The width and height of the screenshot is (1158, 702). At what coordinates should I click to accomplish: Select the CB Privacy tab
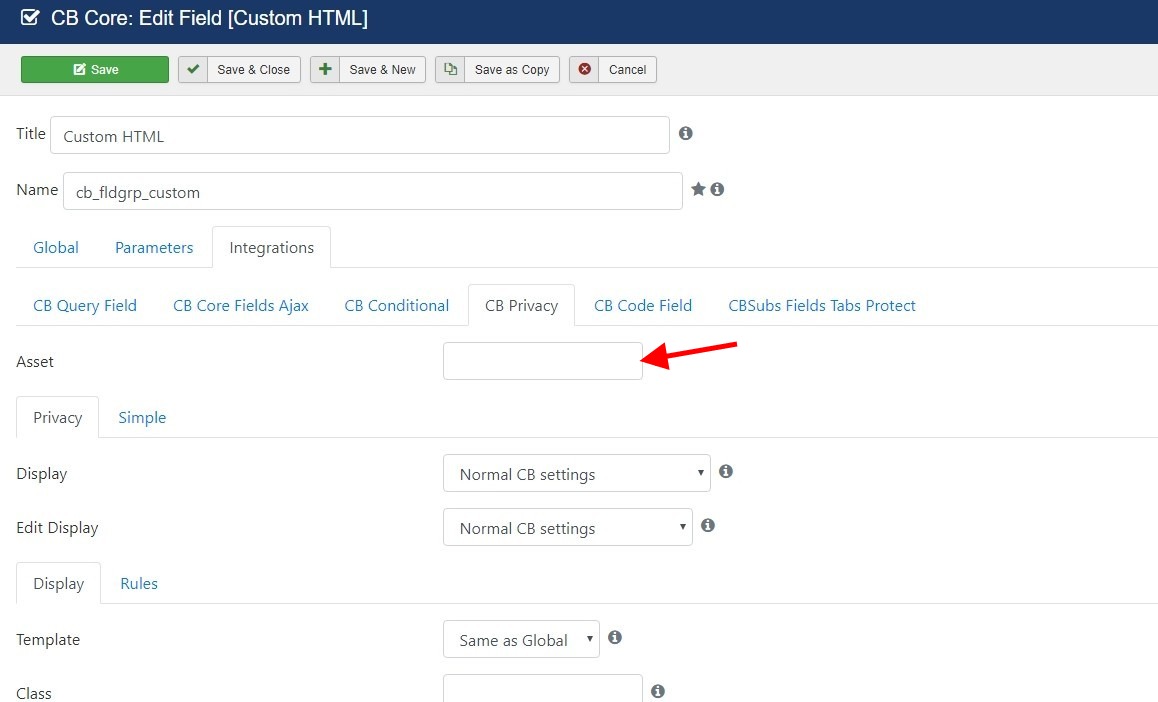(521, 306)
